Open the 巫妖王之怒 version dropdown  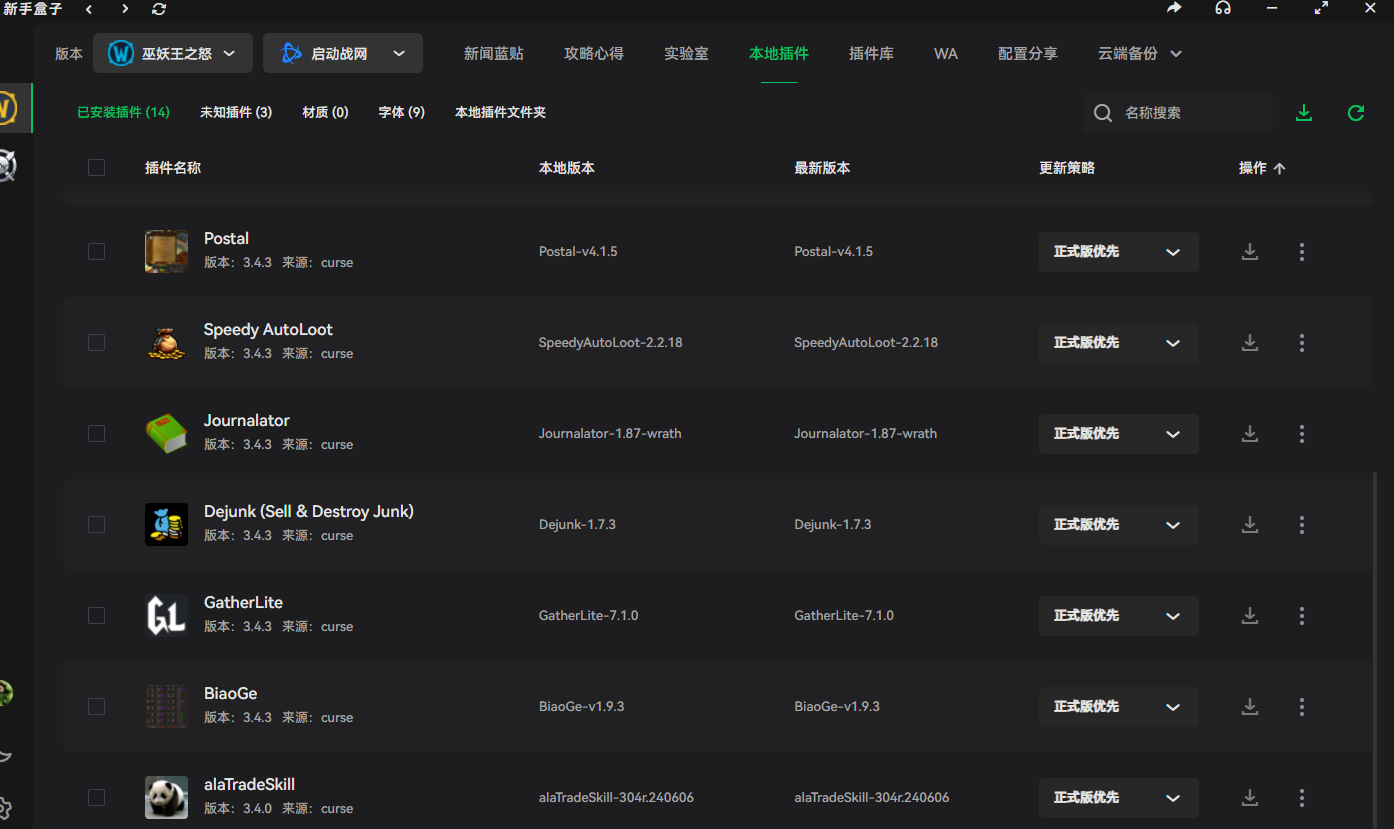172,54
